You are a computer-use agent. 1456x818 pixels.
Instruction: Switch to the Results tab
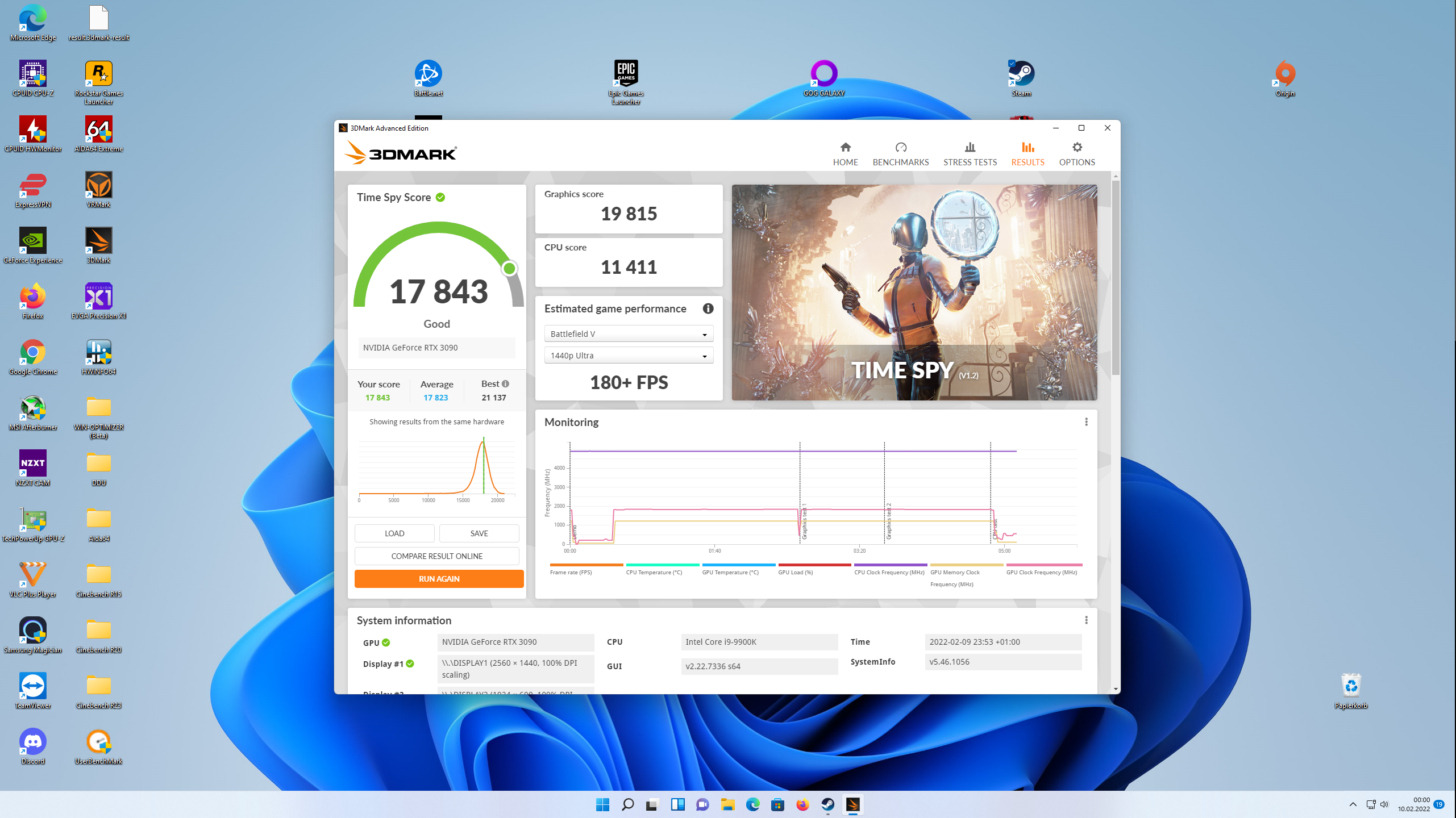click(1027, 153)
